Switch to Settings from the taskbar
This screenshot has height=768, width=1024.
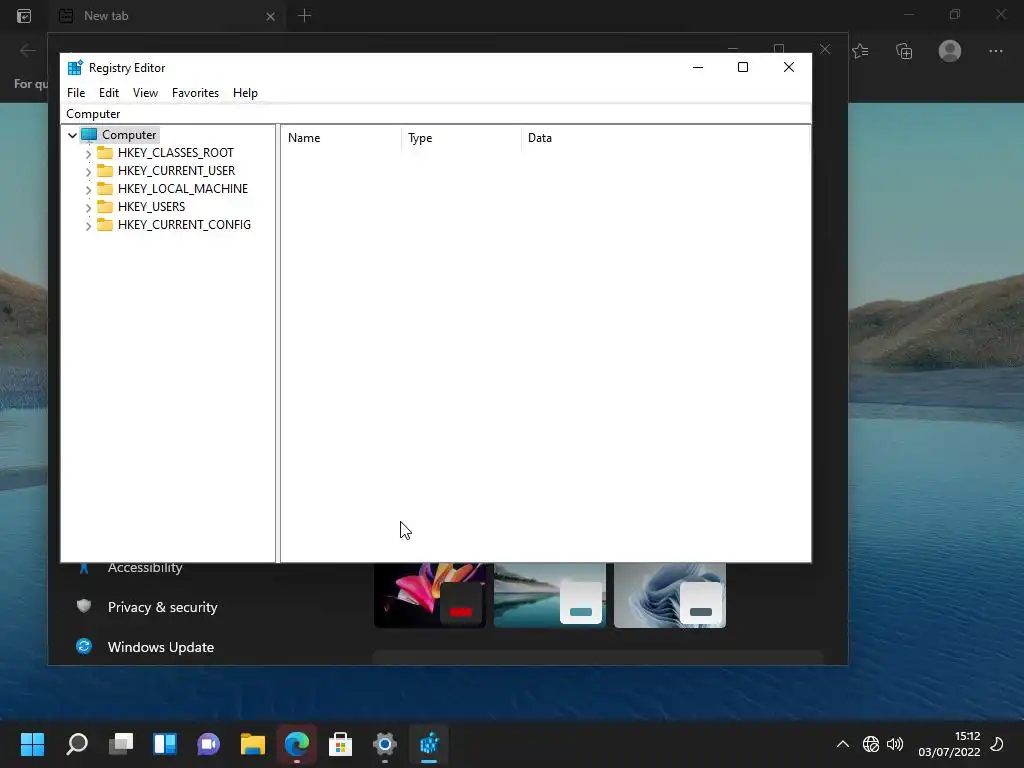[x=385, y=744]
